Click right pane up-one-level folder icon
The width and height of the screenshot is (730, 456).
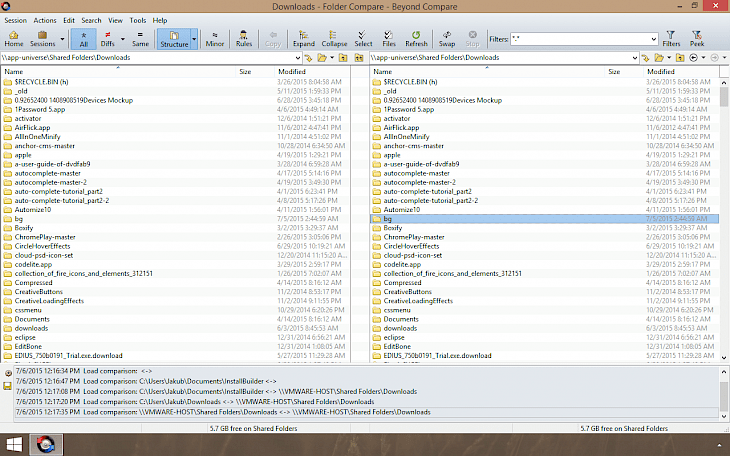(680, 58)
